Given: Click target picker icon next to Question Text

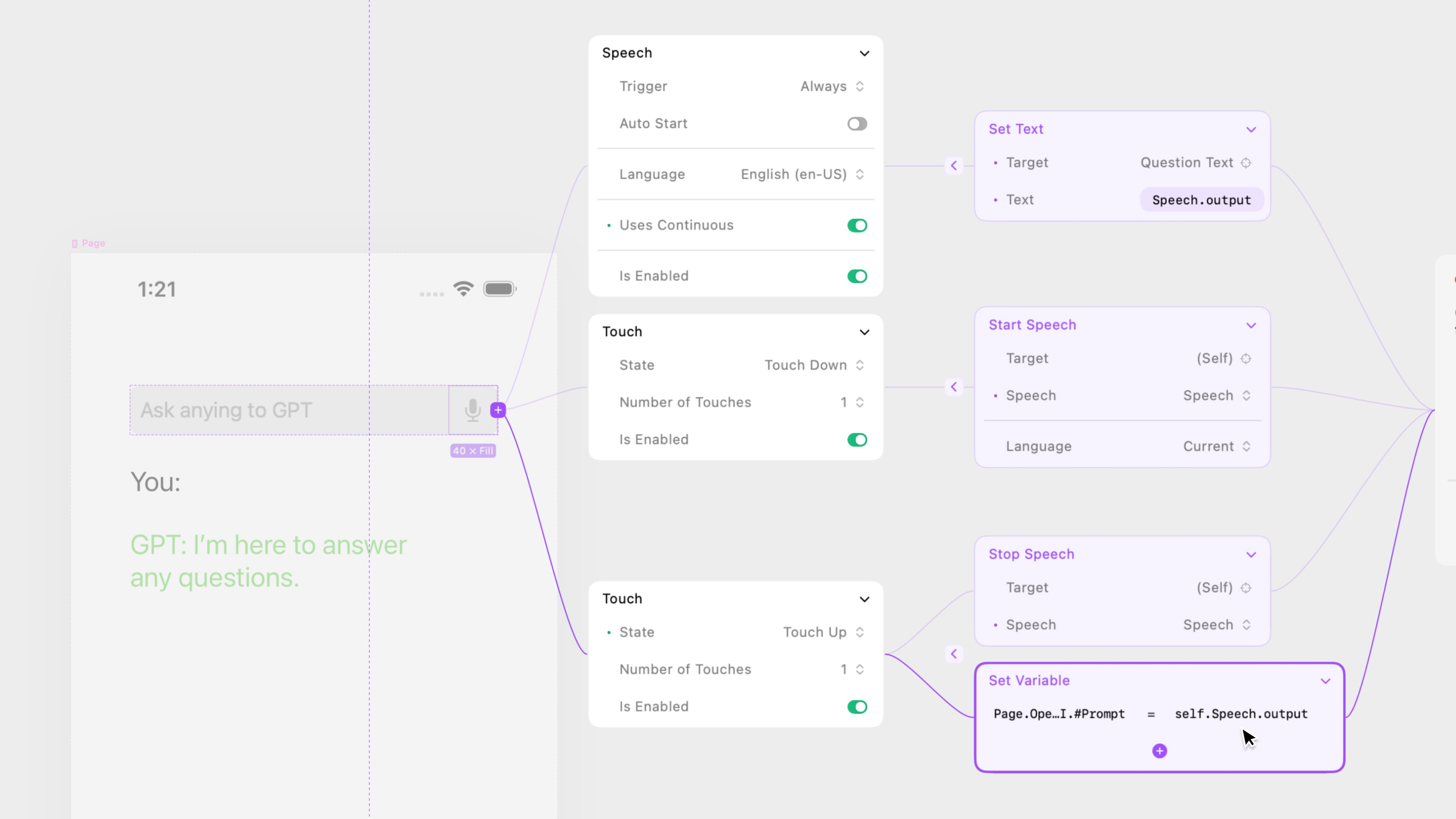Looking at the screenshot, I should tap(1246, 163).
